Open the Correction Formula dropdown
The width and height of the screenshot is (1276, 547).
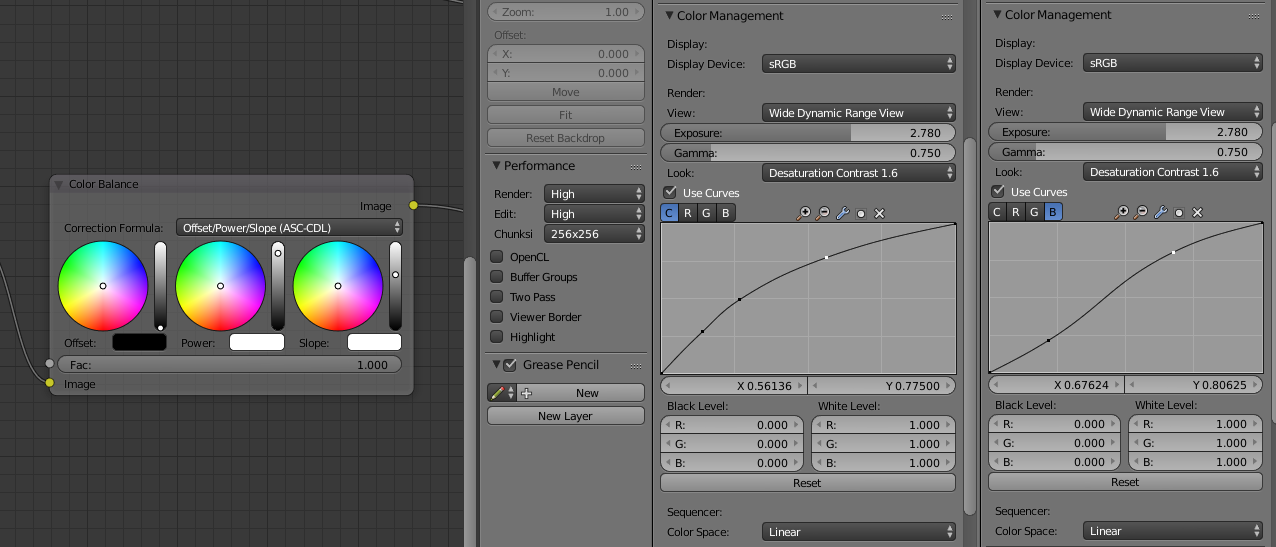point(289,228)
